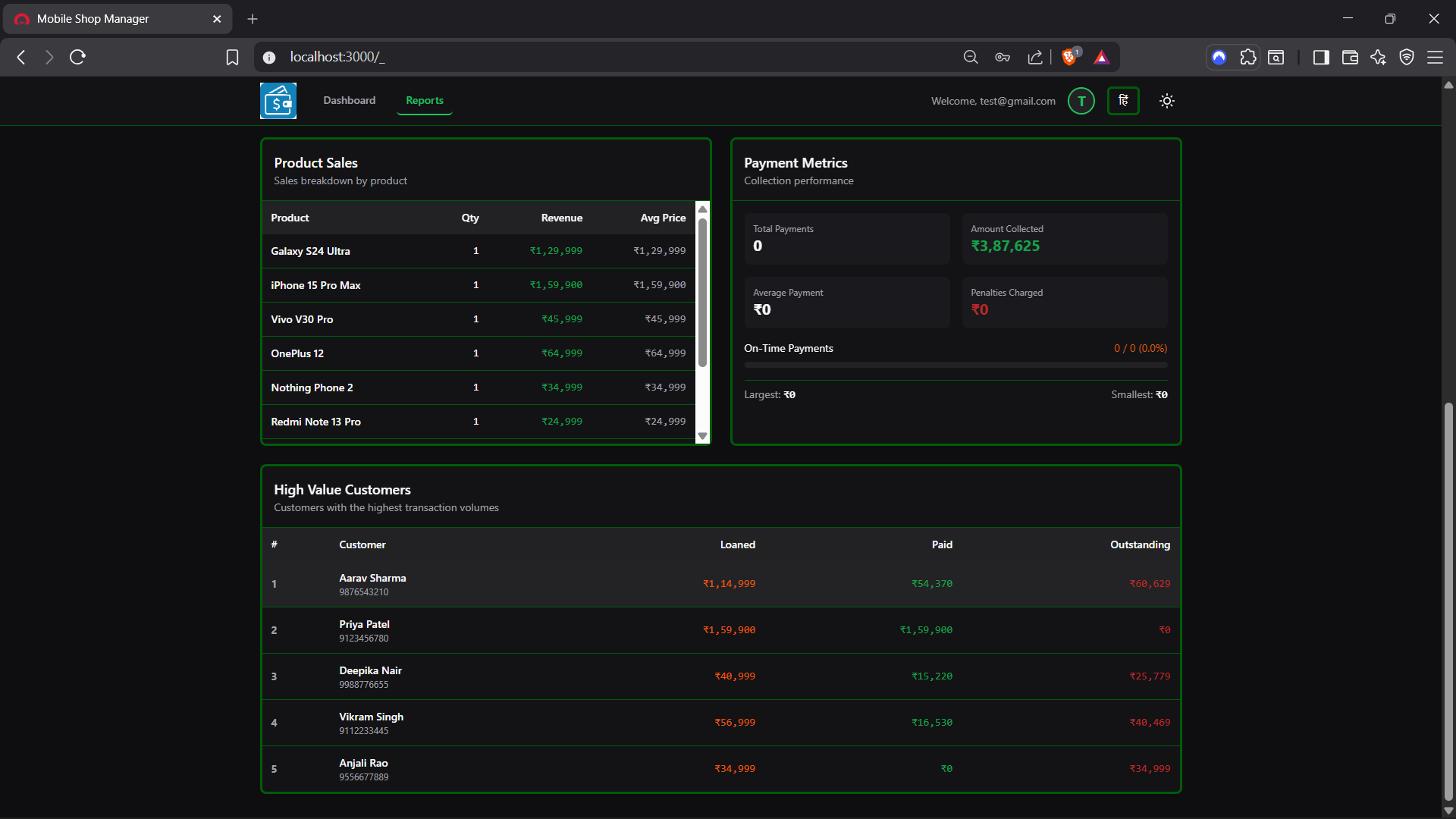Click the page reload button
This screenshot has height=819, width=1456.
(77, 56)
